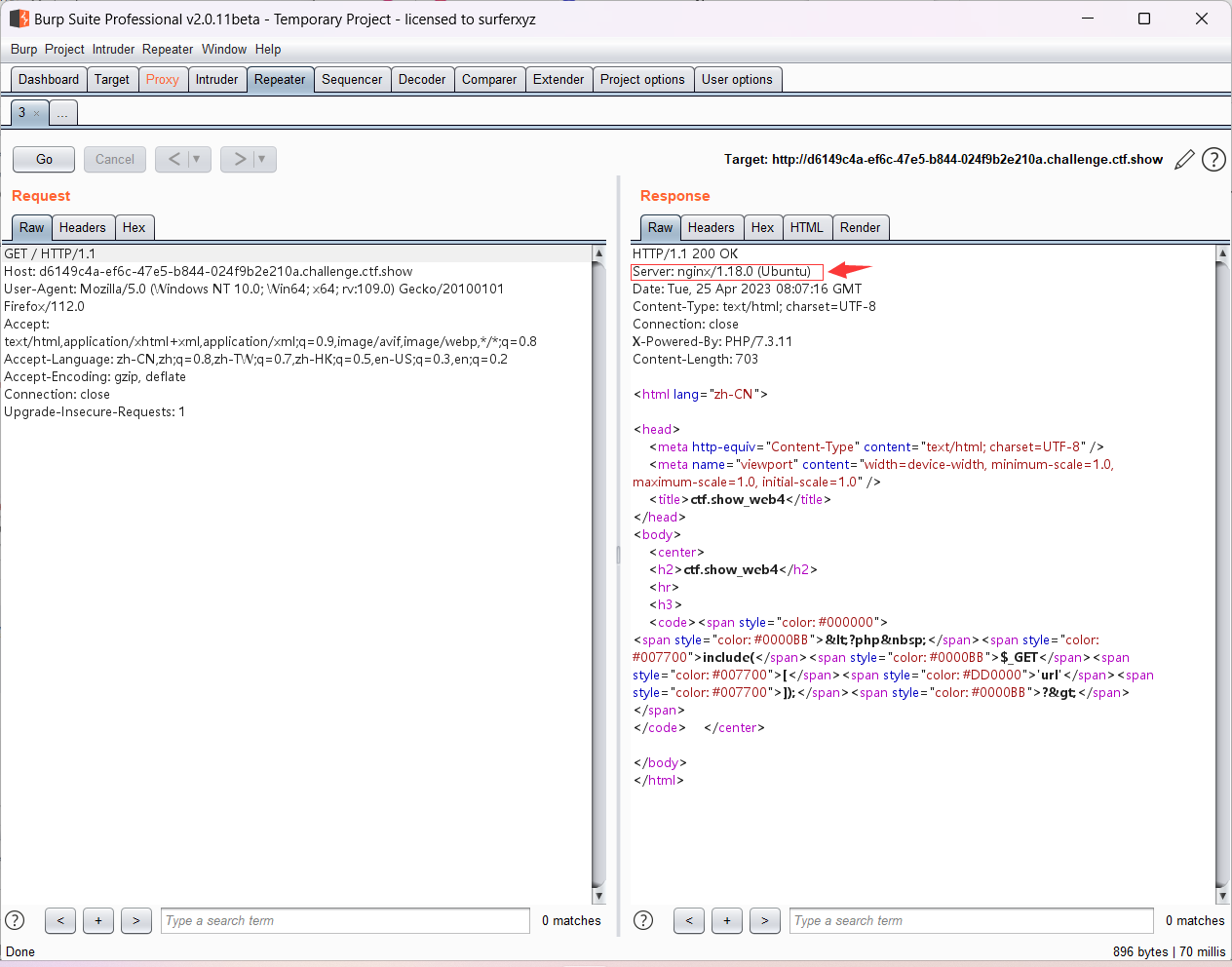Click the request panel vertical scrollbar
Viewport: 1232px width, 967px height.
click(598, 575)
